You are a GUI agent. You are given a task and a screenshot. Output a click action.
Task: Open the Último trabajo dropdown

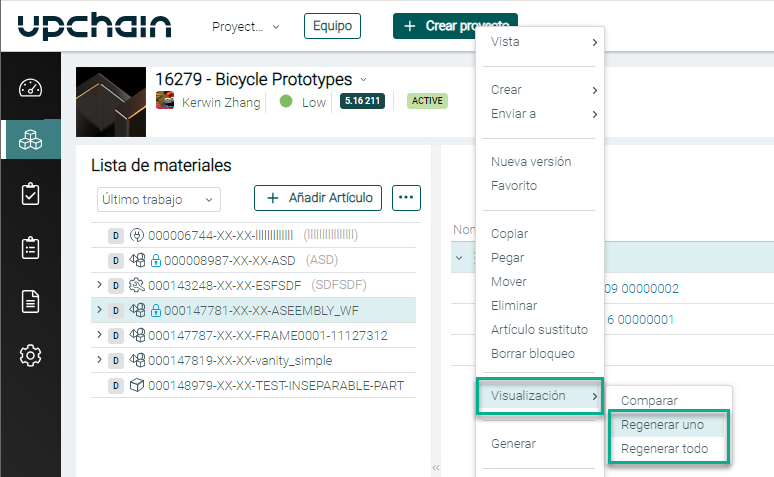pyautogui.click(x=158, y=199)
